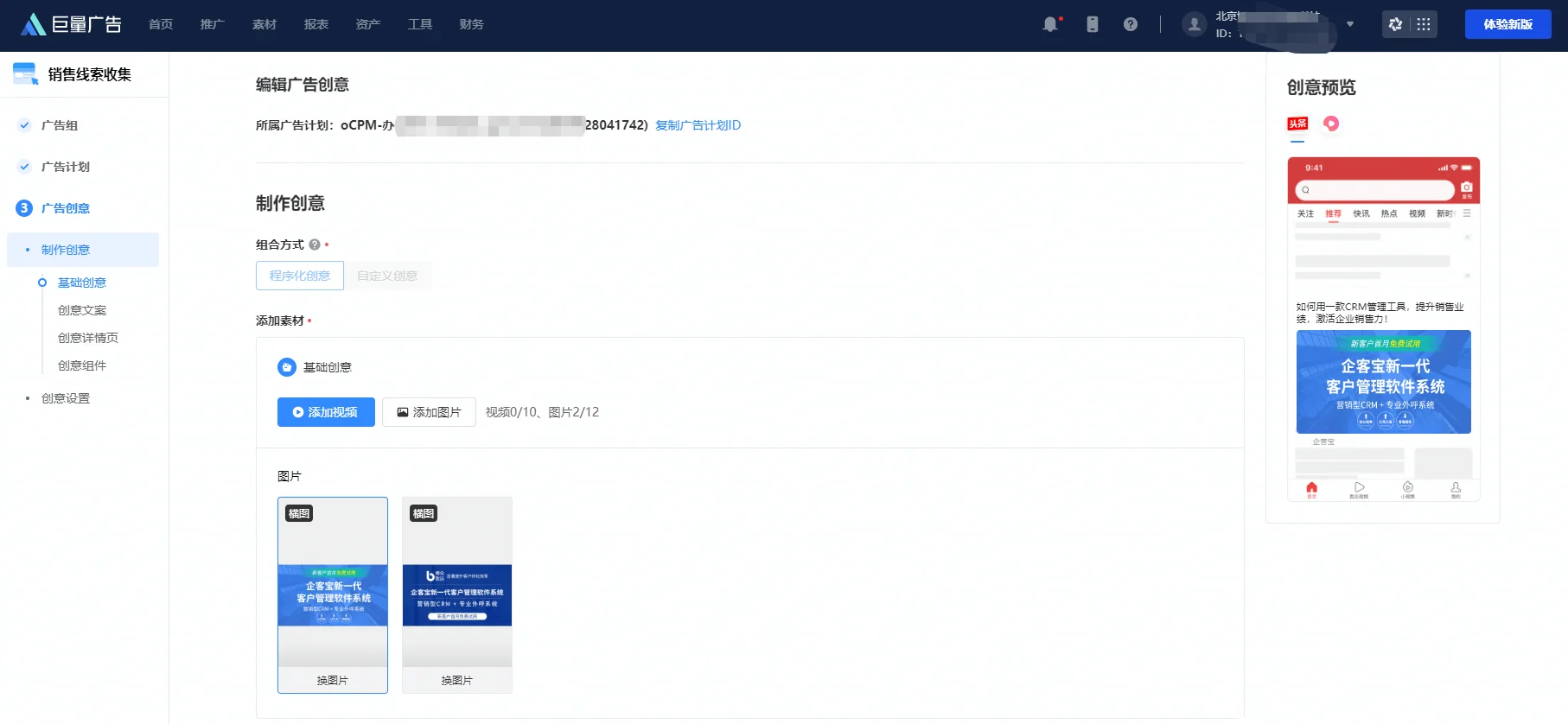Click 换图片 under the first image
This screenshot has width=1568, height=724.
[333, 680]
